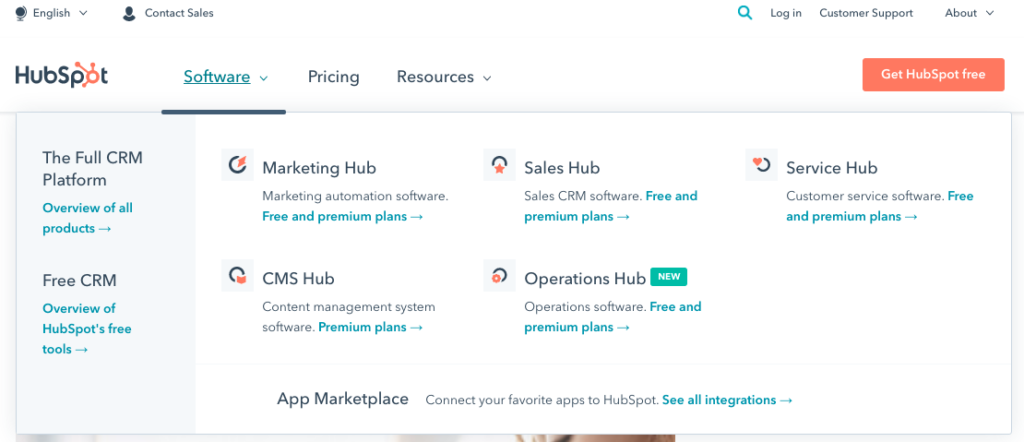This screenshot has width=1024, height=442.
Task: Open Customer Support page
Action: tap(866, 13)
